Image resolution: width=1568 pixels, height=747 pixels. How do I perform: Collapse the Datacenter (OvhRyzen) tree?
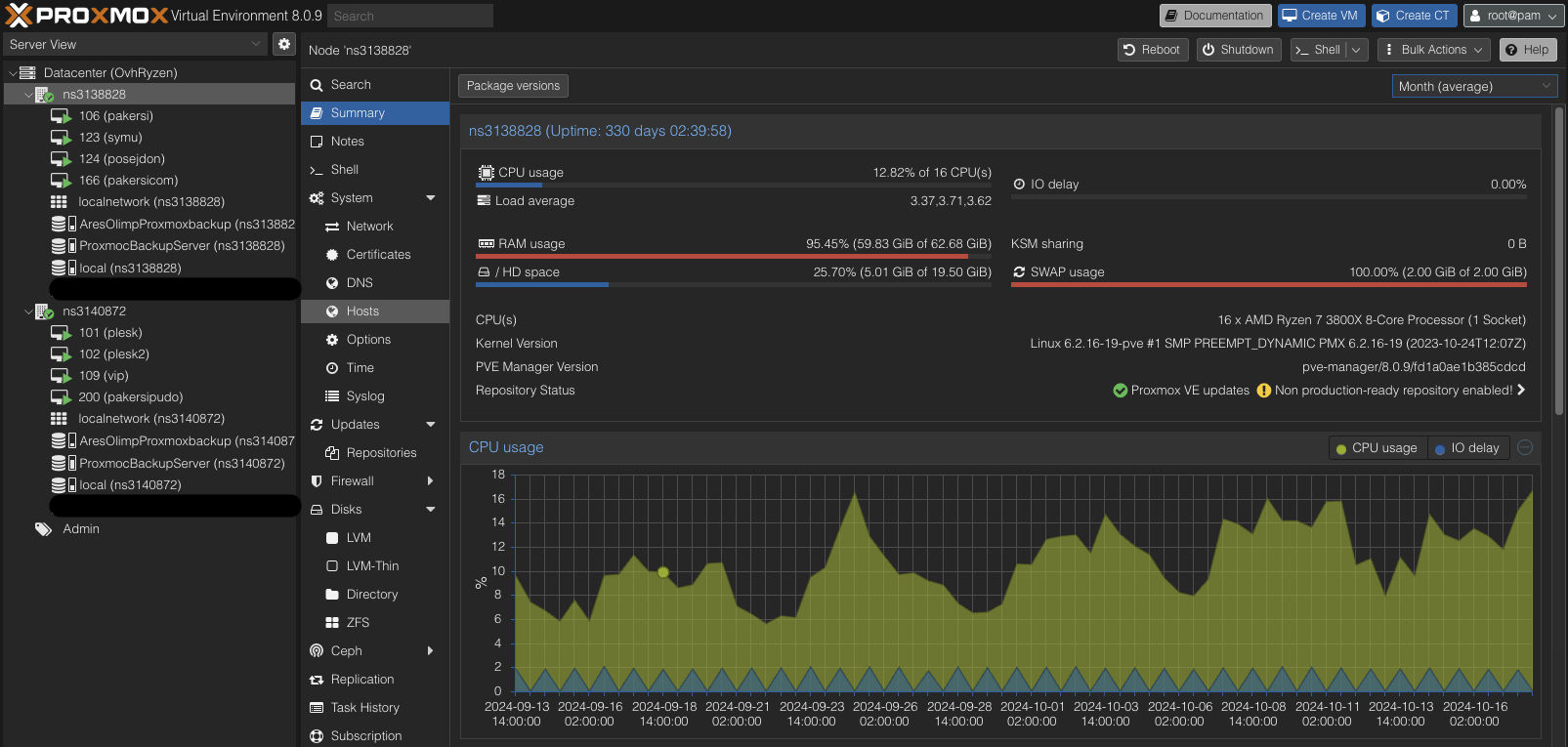pyautogui.click(x=13, y=73)
